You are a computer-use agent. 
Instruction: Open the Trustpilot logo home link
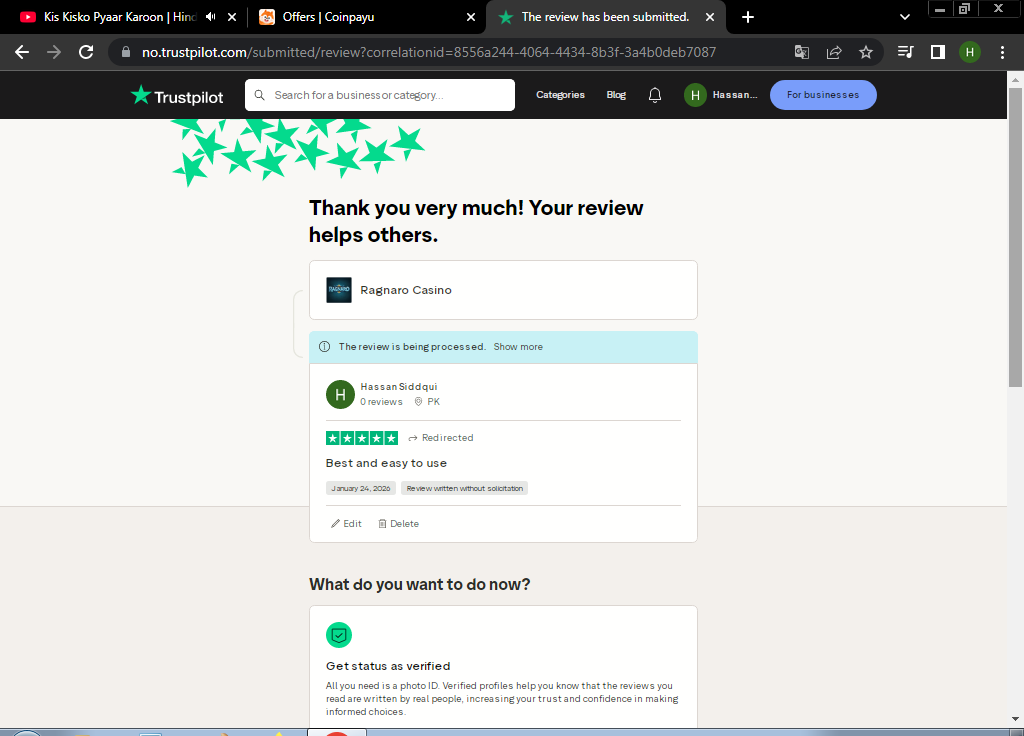click(x=177, y=96)
